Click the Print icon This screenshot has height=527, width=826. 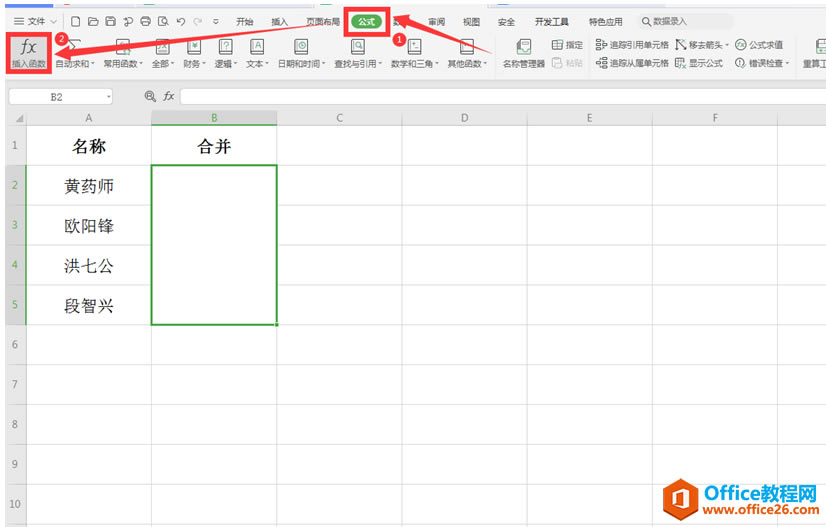click(x=145, y=22)
